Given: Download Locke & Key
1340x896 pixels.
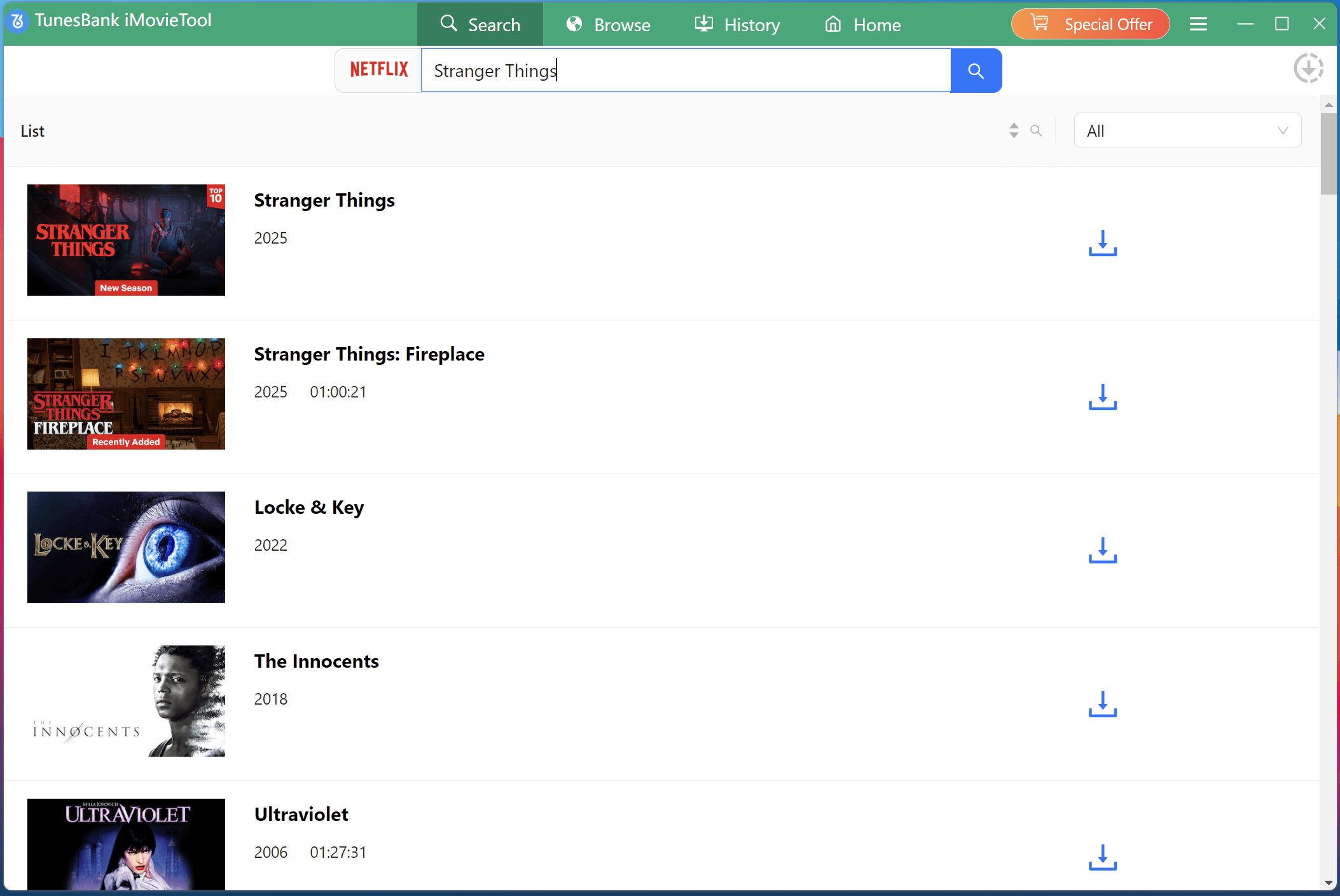Looking at the screenshot, I should point(1102,550).
